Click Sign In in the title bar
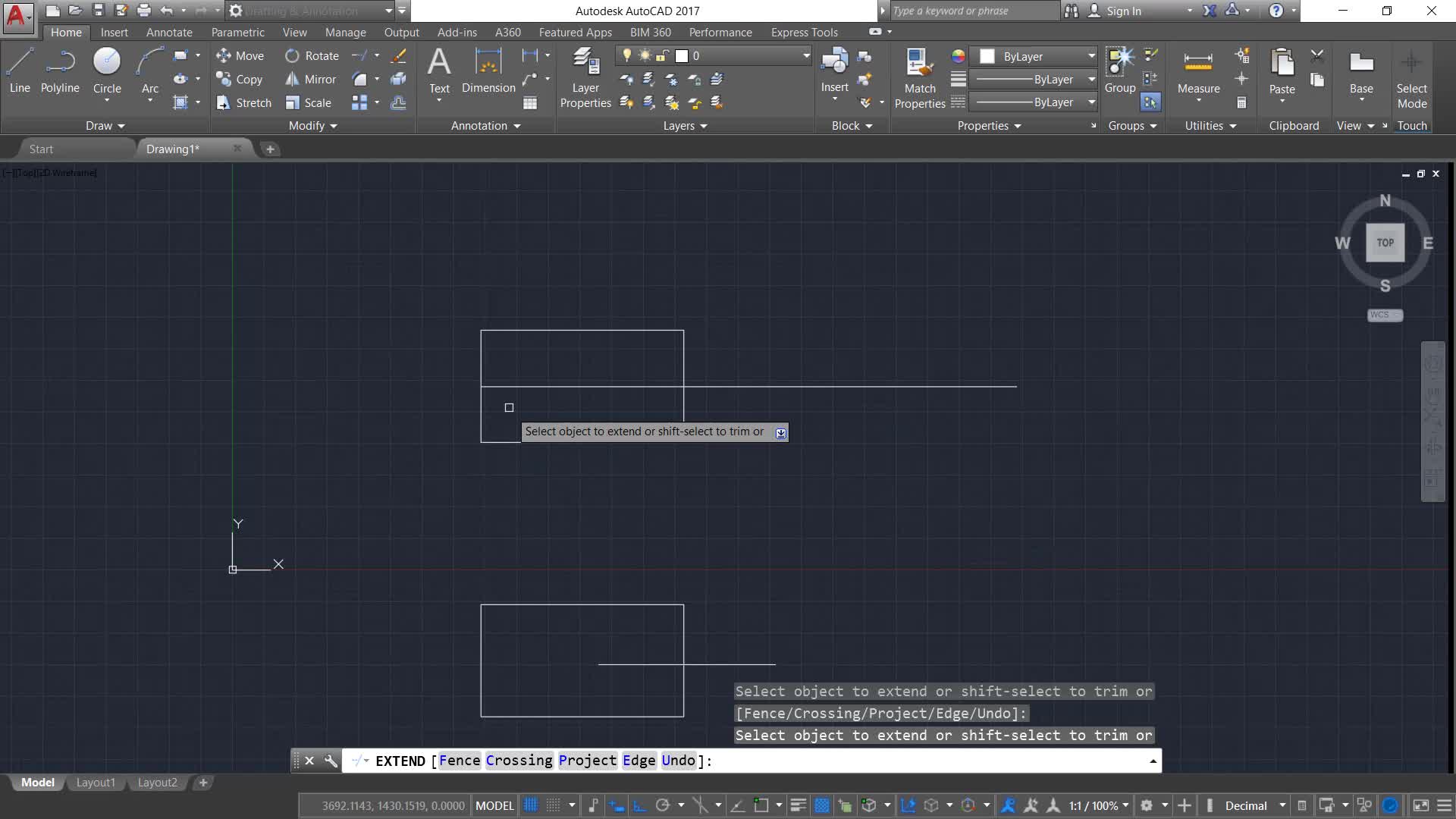1456x819 pixels. click(x=1123, y=11)
